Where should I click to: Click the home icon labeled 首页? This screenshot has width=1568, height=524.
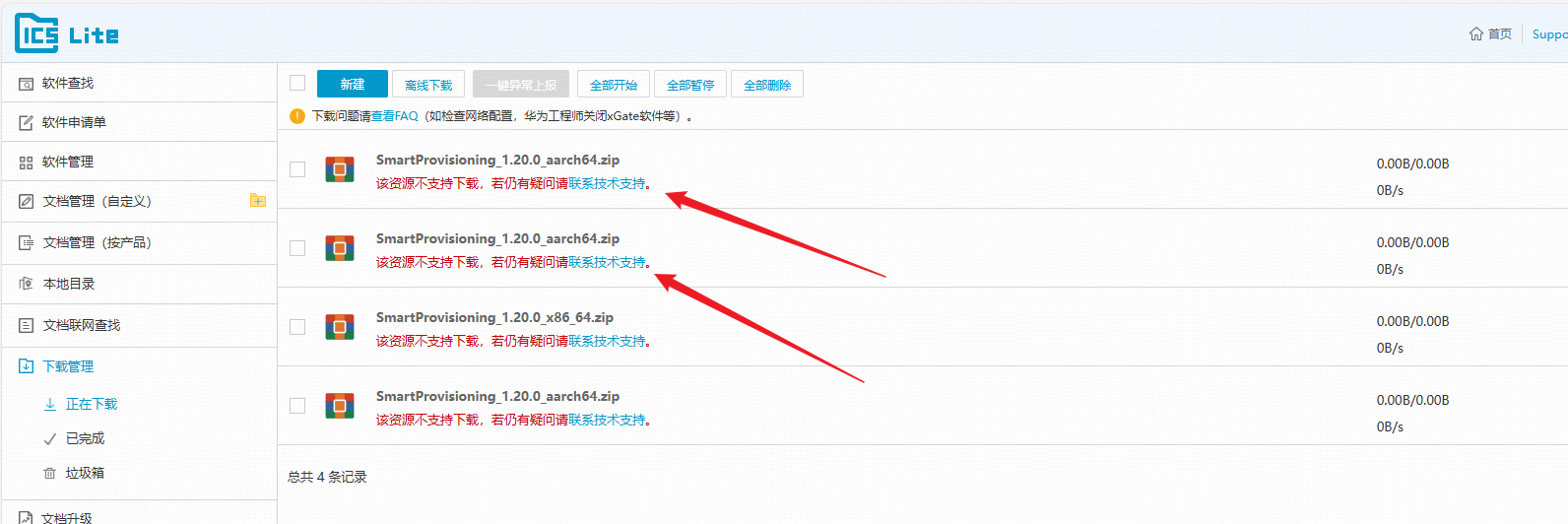1475,33
